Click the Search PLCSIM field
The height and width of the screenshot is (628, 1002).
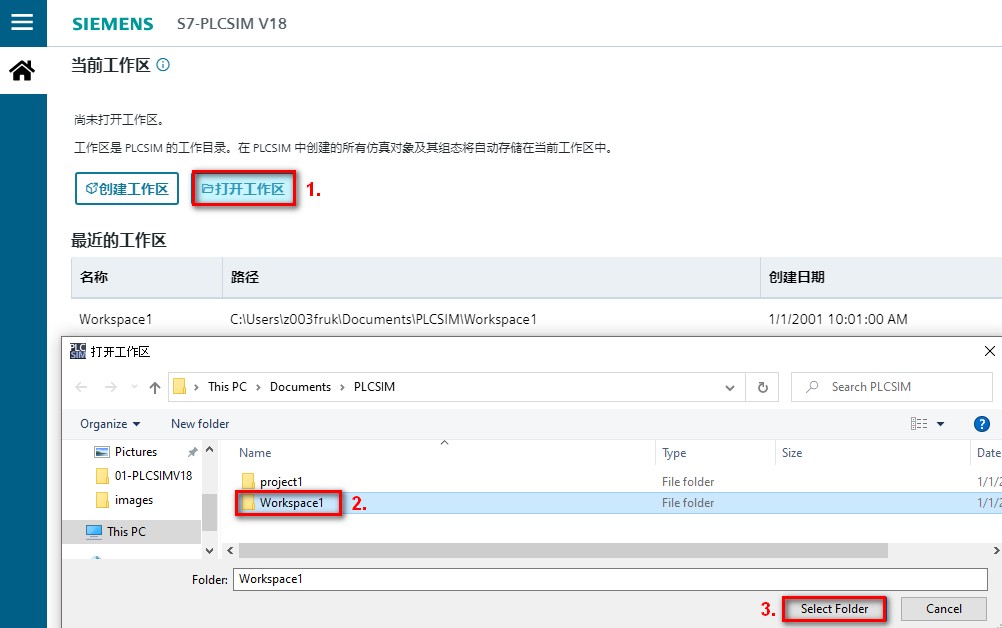[891, 387]
